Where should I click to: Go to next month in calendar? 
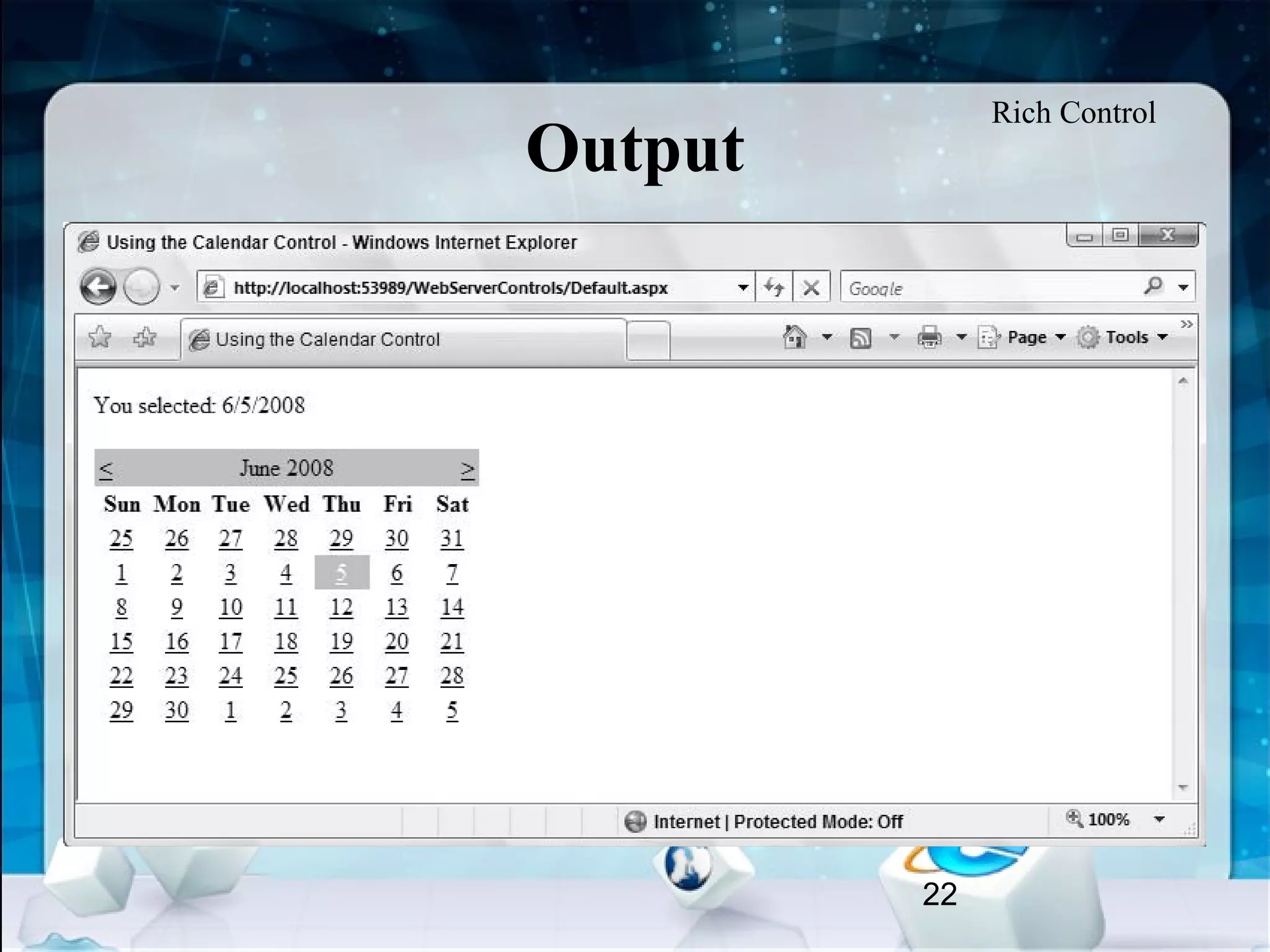click(468, 469)
